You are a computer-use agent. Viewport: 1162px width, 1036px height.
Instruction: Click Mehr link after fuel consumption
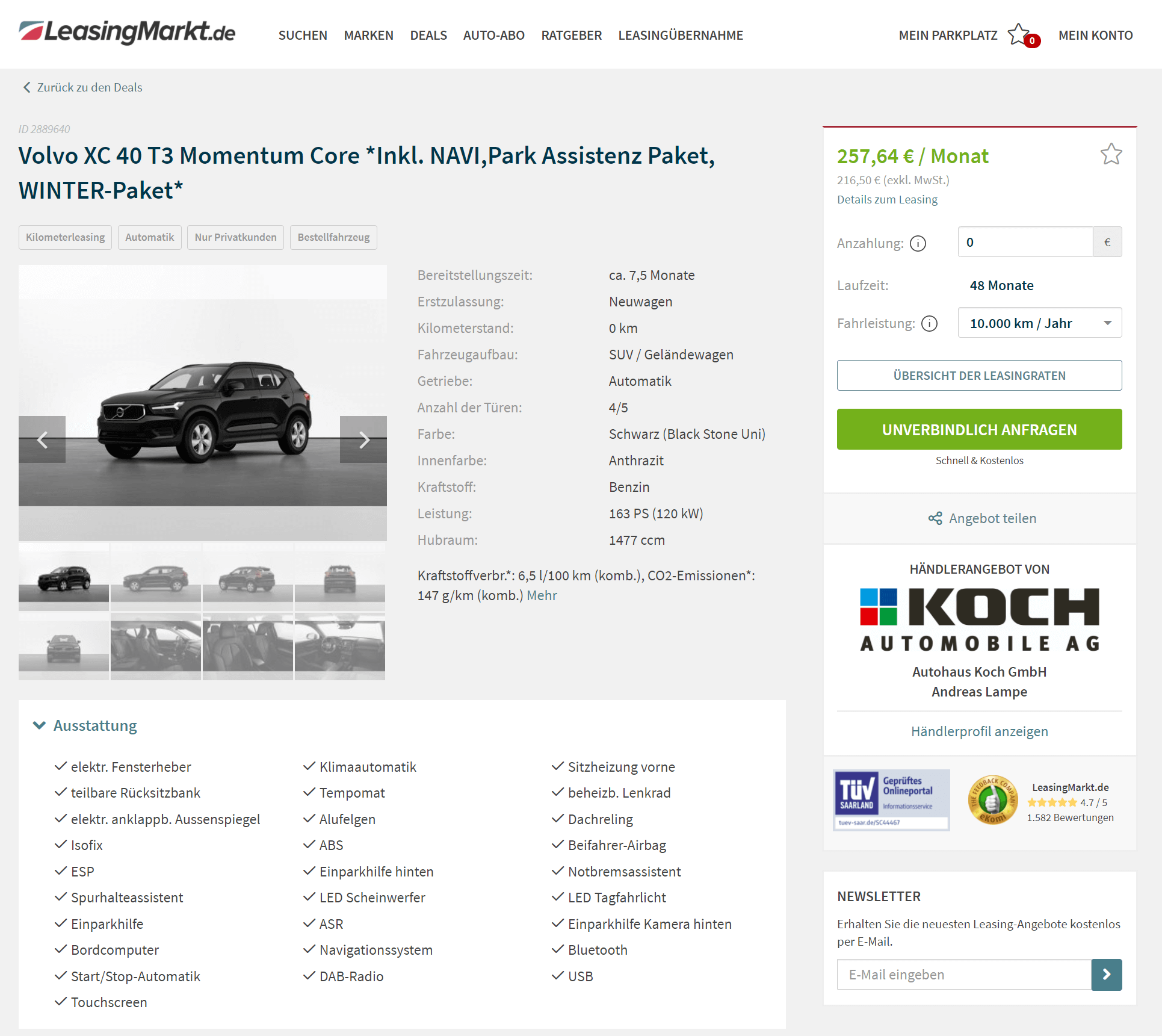tap(542, 595)
